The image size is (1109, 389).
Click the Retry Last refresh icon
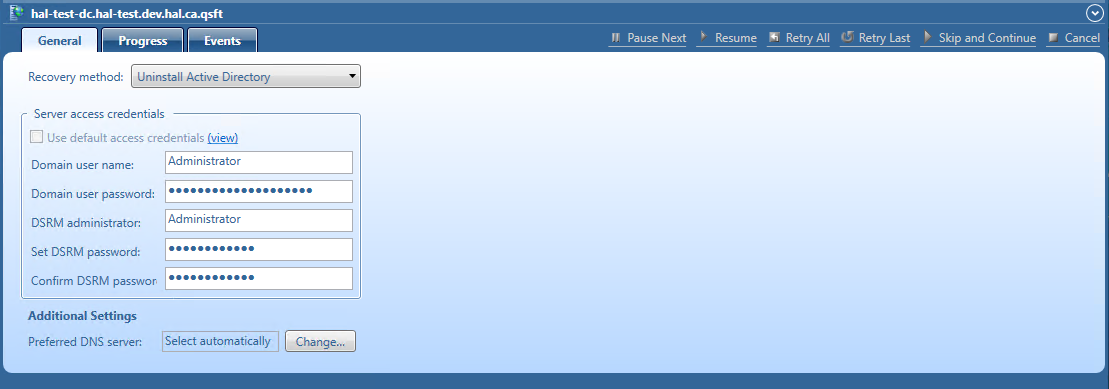(x=847, y=37)
